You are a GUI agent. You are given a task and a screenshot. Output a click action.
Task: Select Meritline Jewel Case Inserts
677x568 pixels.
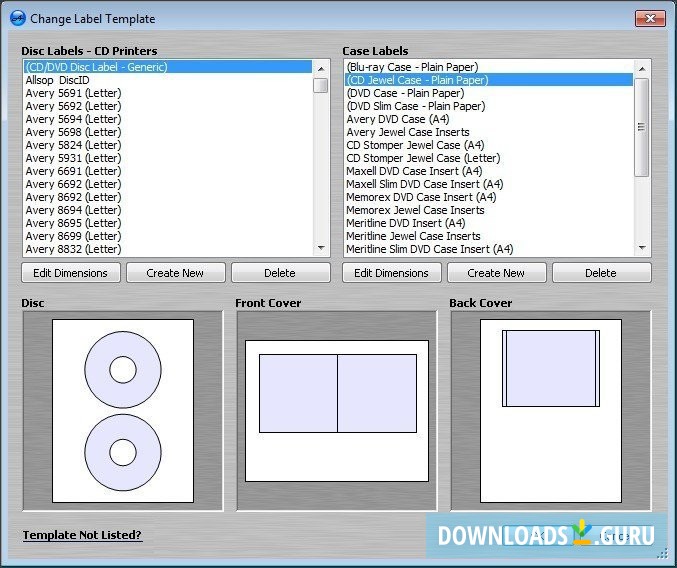[x=489, y=236]
